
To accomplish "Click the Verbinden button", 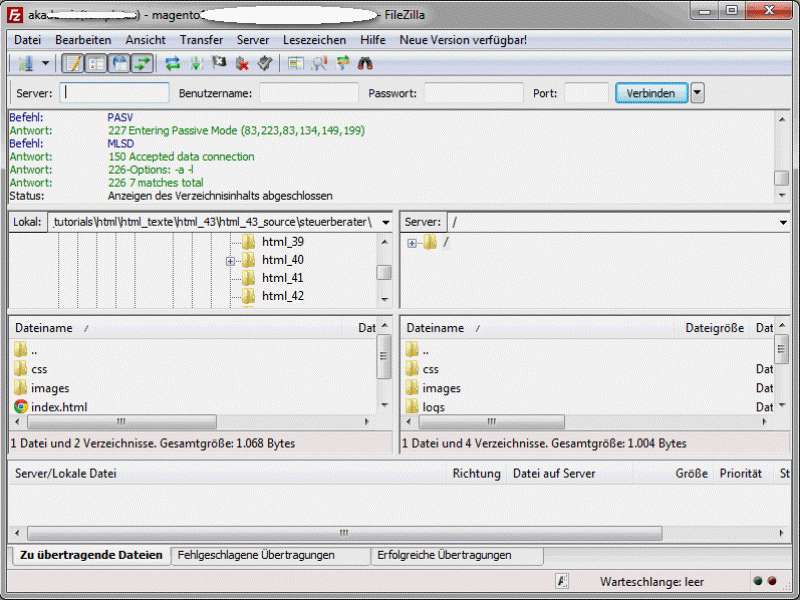I will click(651, 93).
